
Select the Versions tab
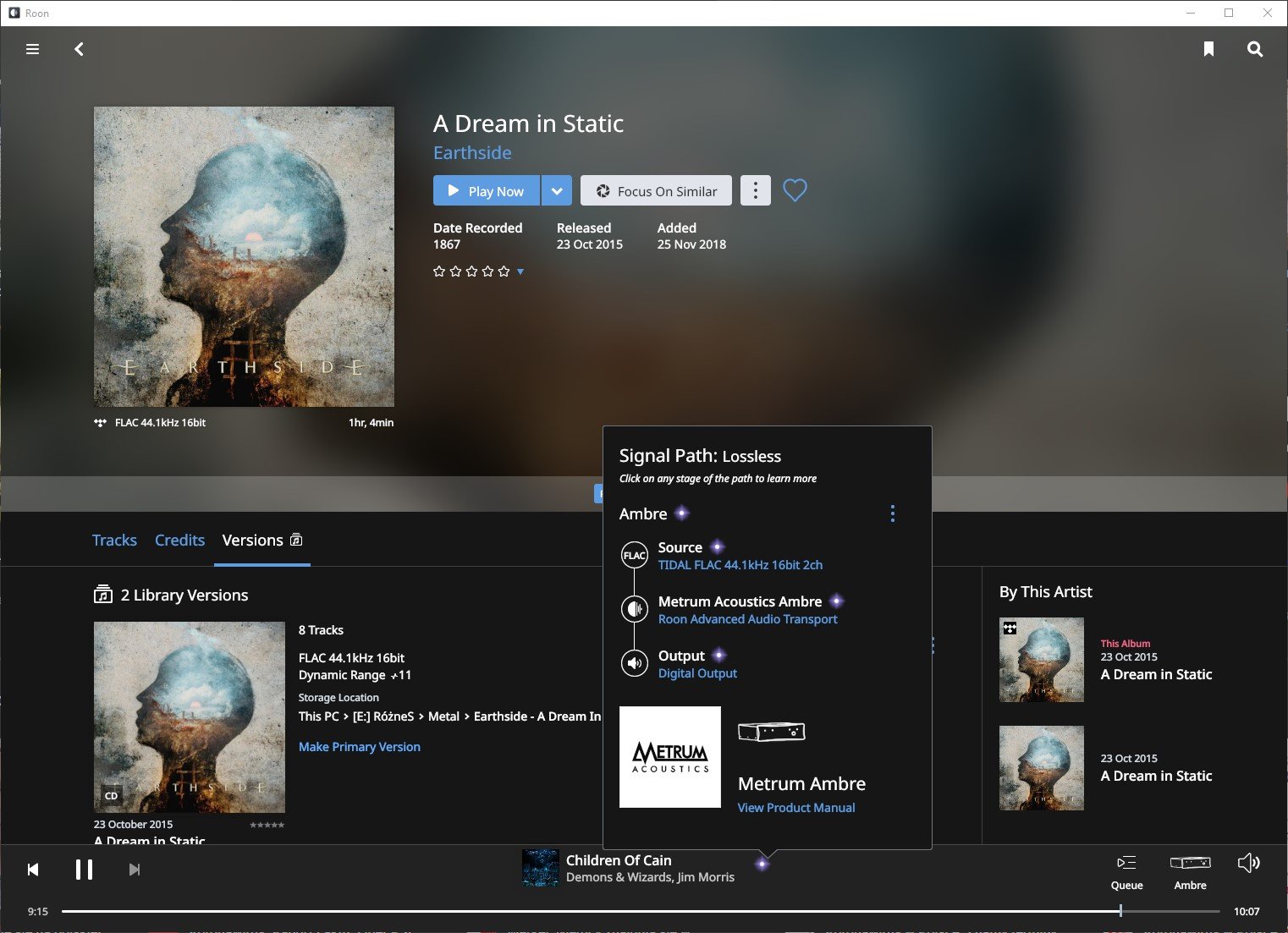[x=261, y=540]
